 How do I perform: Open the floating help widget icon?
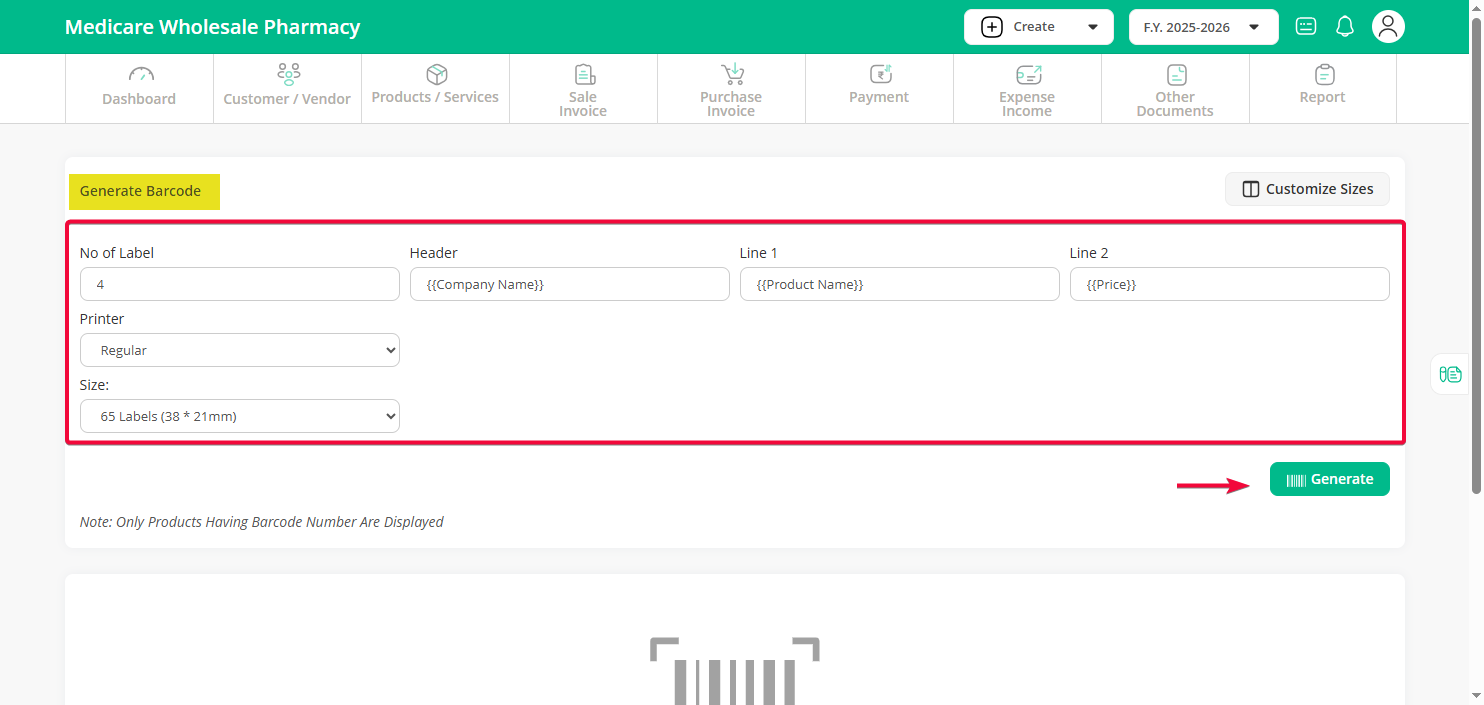tap(1450, 374)
